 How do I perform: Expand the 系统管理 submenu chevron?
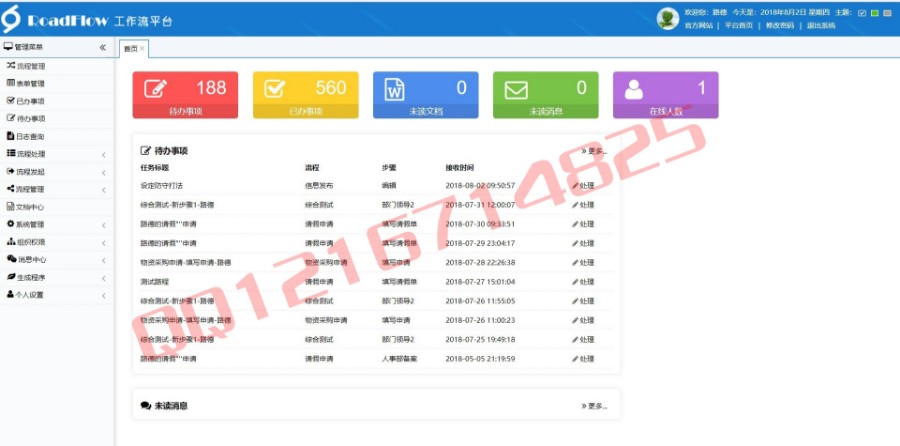104,226
